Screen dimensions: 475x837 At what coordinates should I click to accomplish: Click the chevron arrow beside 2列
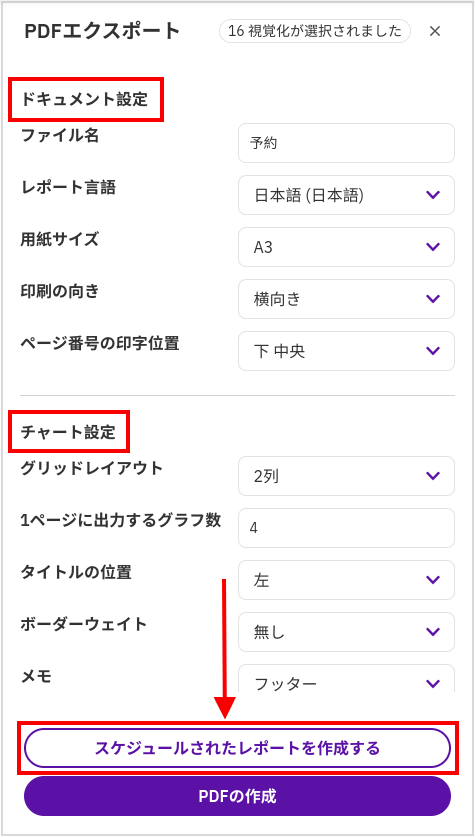point(433,476)
